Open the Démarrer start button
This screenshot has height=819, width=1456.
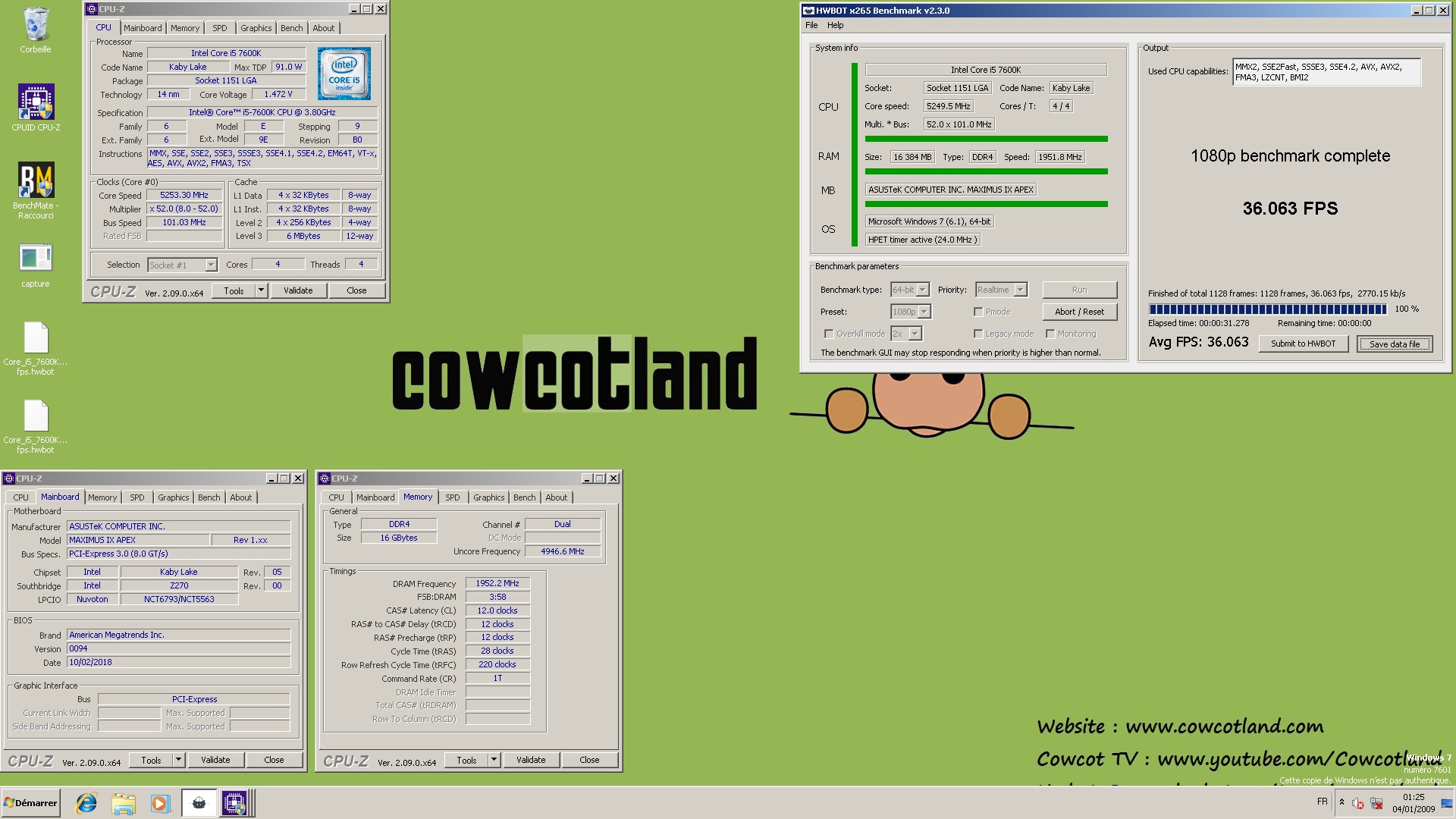point(30,803)
